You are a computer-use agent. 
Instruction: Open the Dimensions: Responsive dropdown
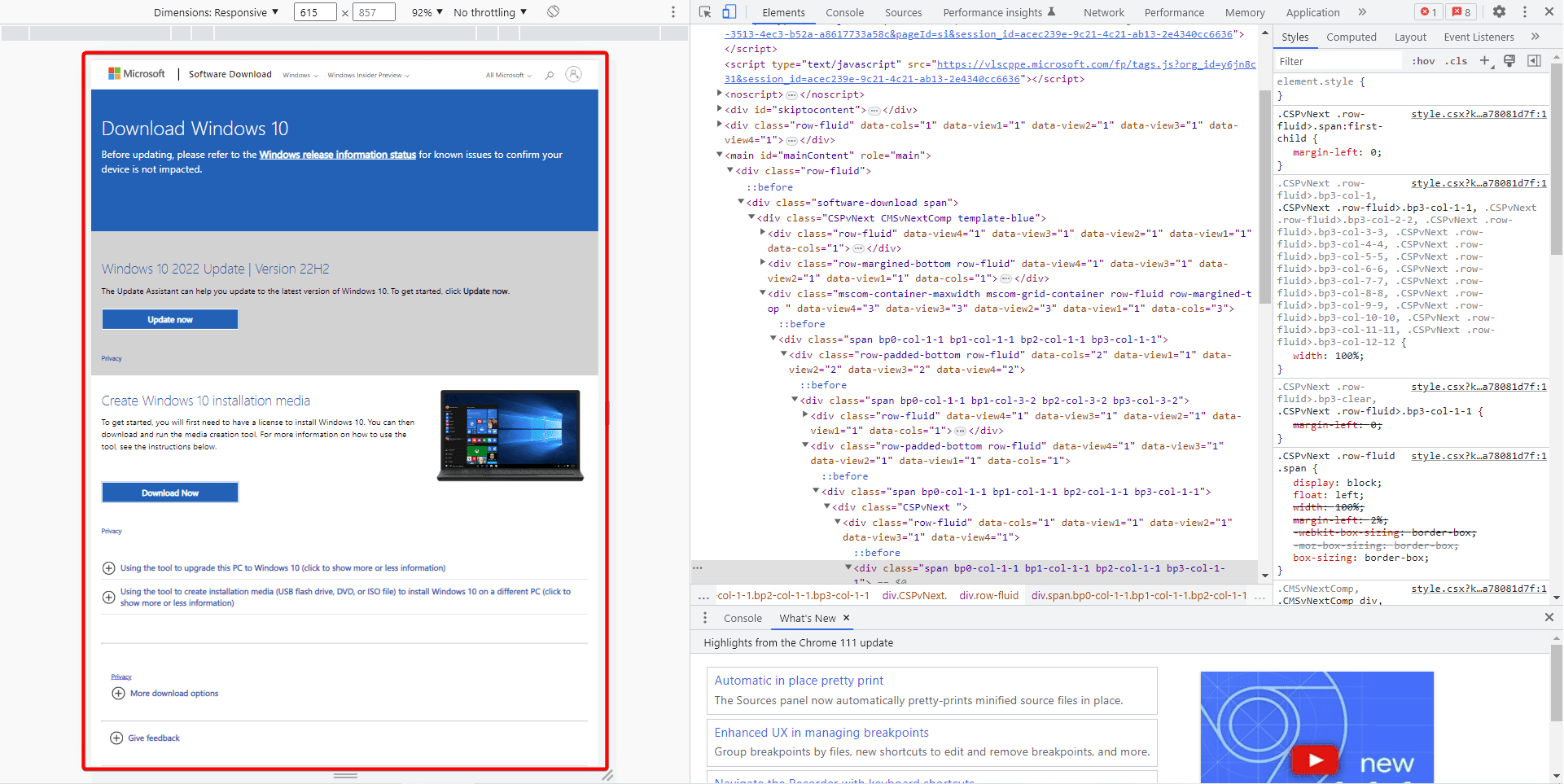point(217,12)
